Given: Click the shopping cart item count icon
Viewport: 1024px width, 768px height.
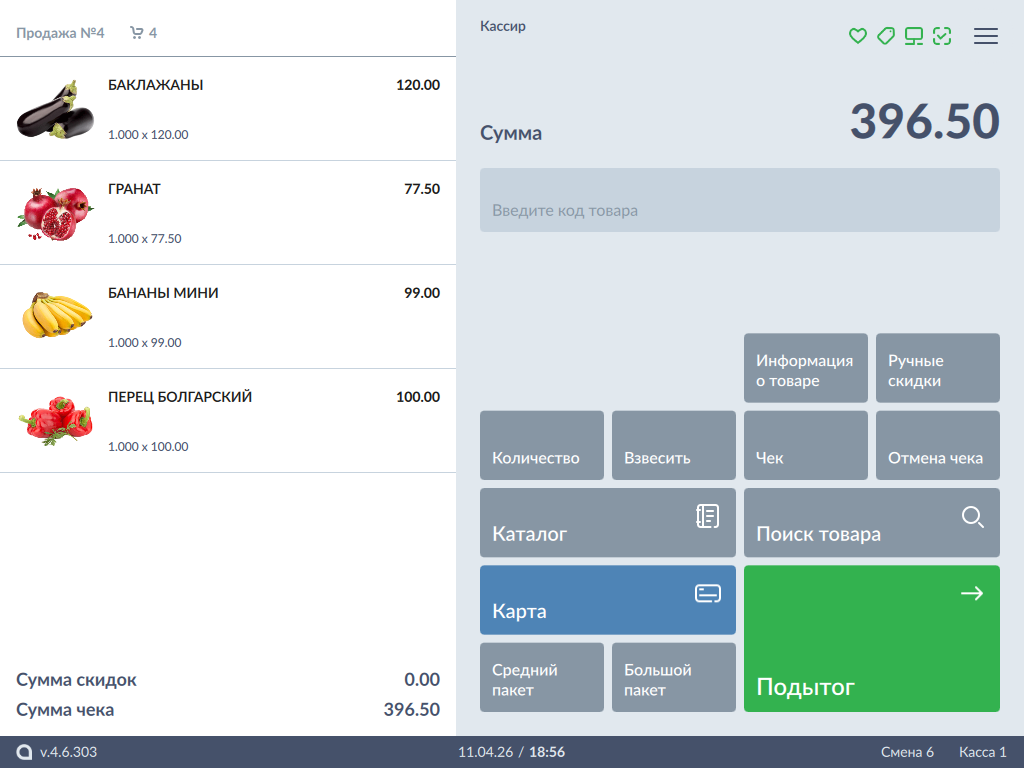Looking at the screenshot, I should coord(137,33).
